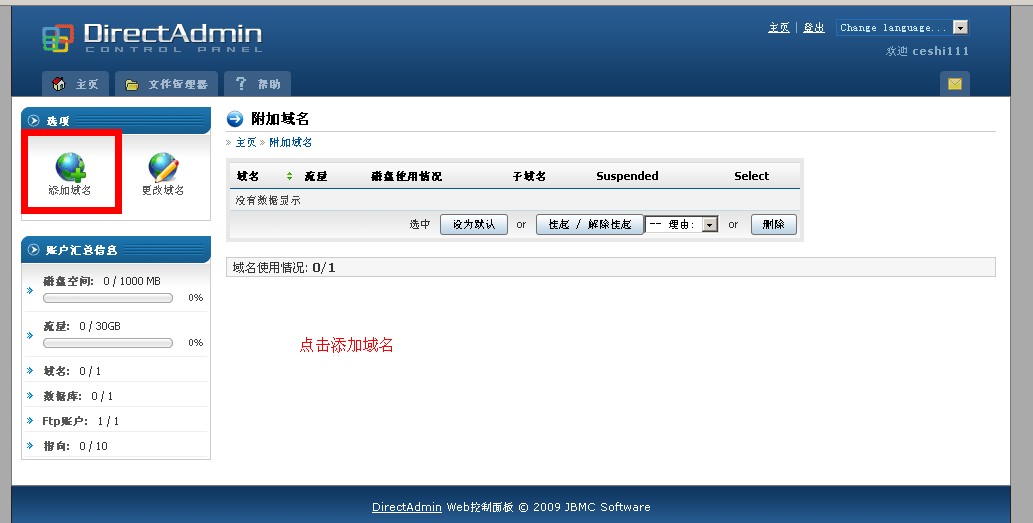Click the 主页 link in the top right

click(x=779, y=28)
